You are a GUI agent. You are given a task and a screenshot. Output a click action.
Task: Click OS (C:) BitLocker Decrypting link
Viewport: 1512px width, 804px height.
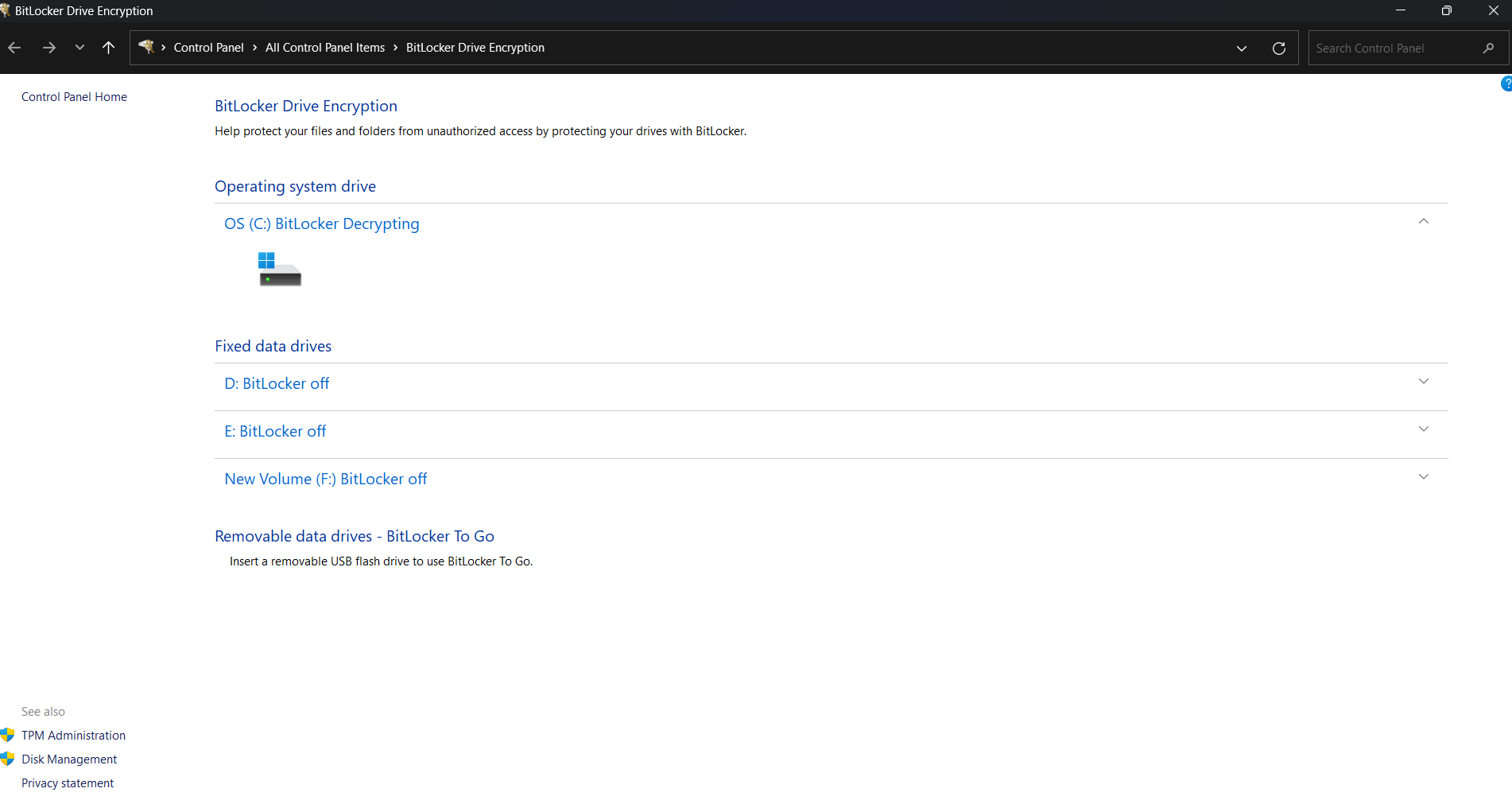322,224
